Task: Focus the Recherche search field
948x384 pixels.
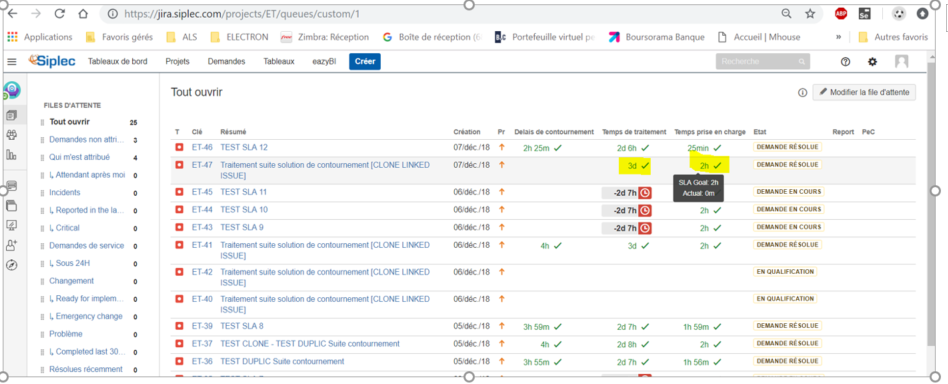Action: [762, 62]
